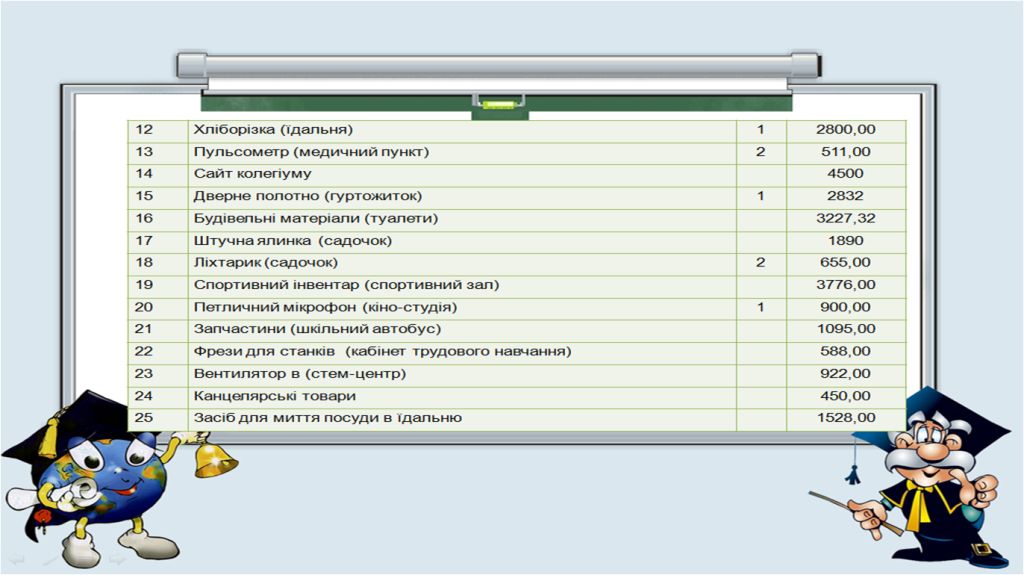Click the faint next slide arrow
Screen dimensions: 1024x575
tap(118, 559)
